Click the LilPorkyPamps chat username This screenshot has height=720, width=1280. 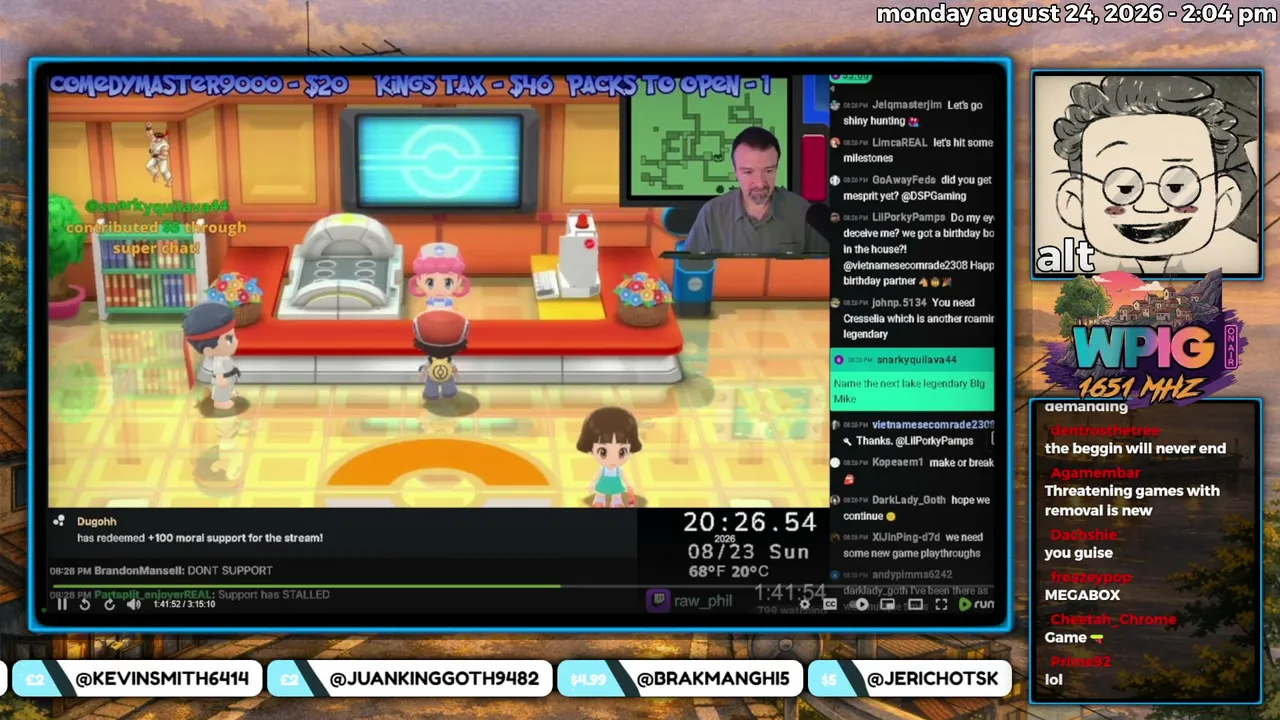(x=908, y=218)
